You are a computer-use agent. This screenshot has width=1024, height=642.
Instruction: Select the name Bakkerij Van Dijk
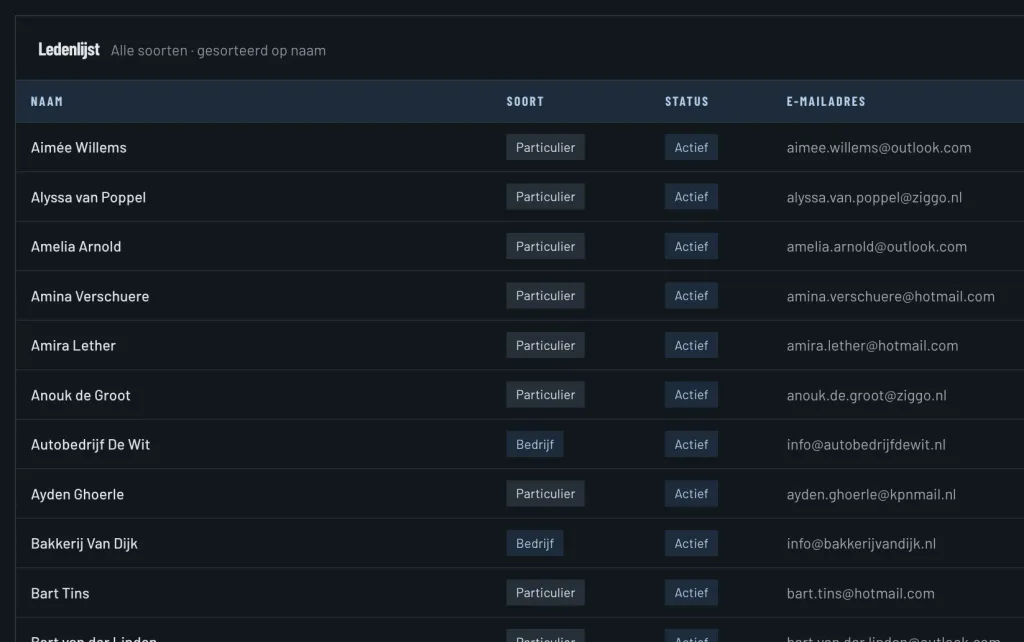click(x=84, y=543)
